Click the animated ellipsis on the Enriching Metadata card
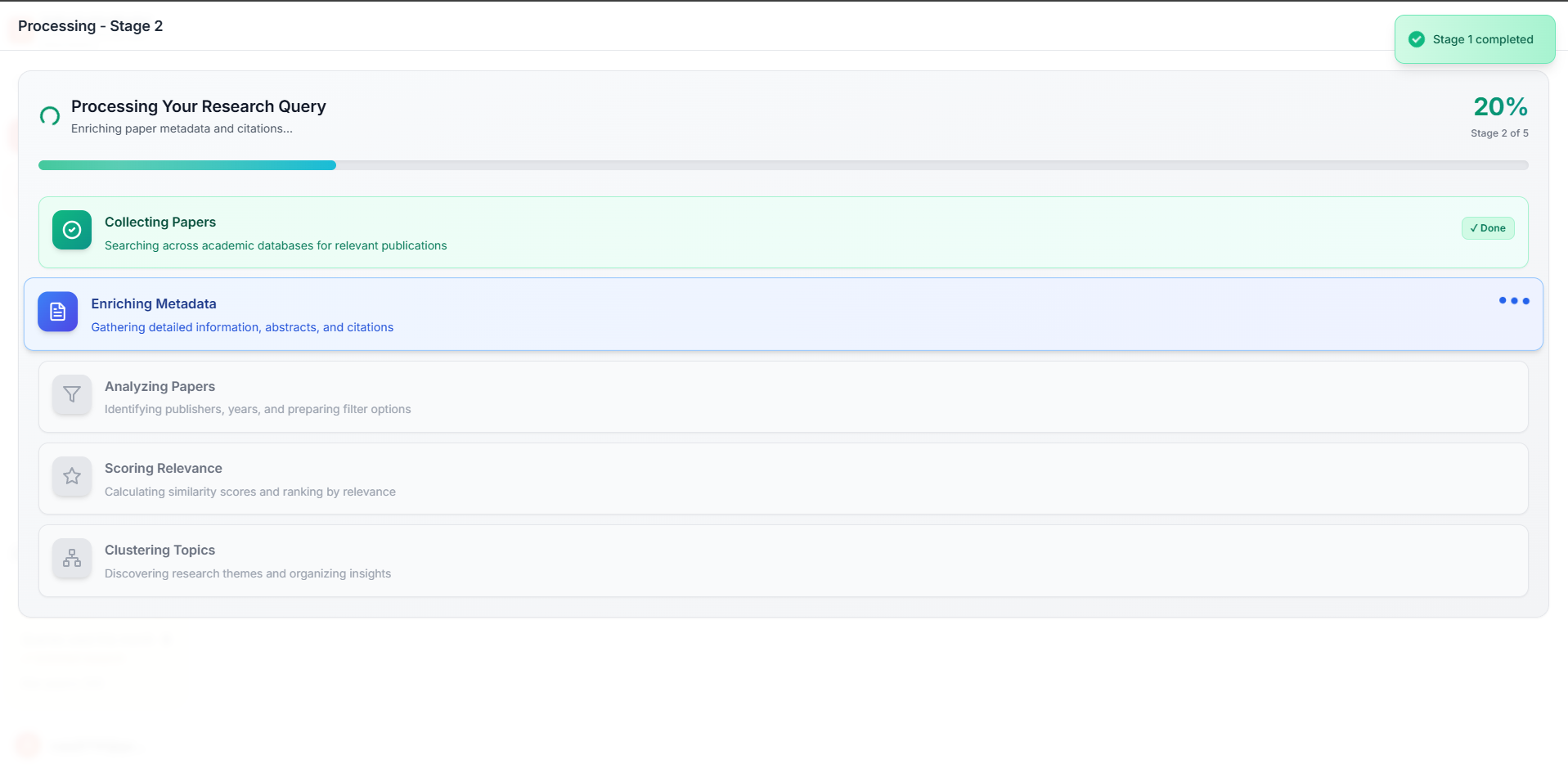The image size is (1568, 773). (x=1514, y=301)
